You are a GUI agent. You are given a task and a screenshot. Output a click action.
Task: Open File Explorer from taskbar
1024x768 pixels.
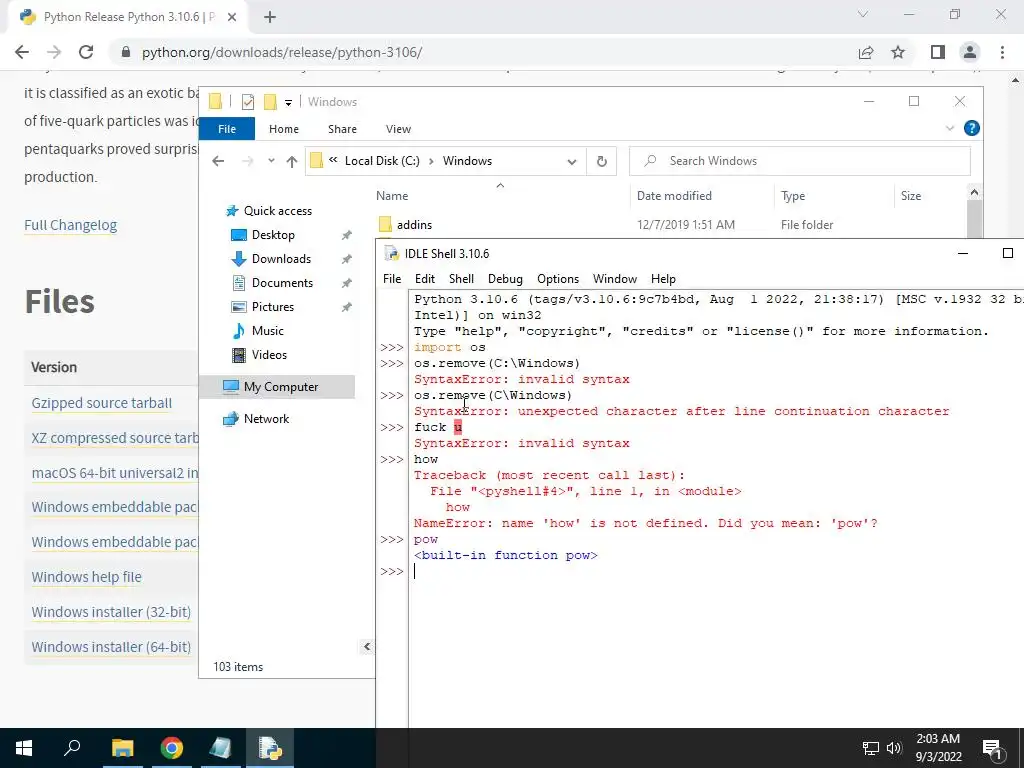122,748
